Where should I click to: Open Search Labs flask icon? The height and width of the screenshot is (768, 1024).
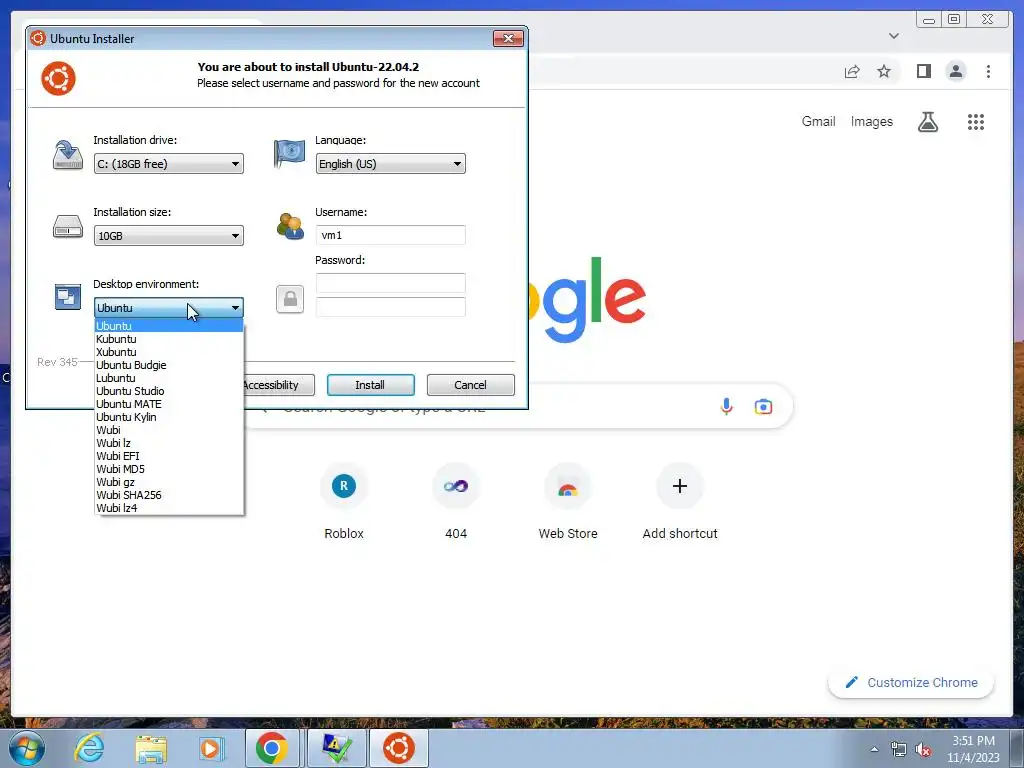point(927,121)
